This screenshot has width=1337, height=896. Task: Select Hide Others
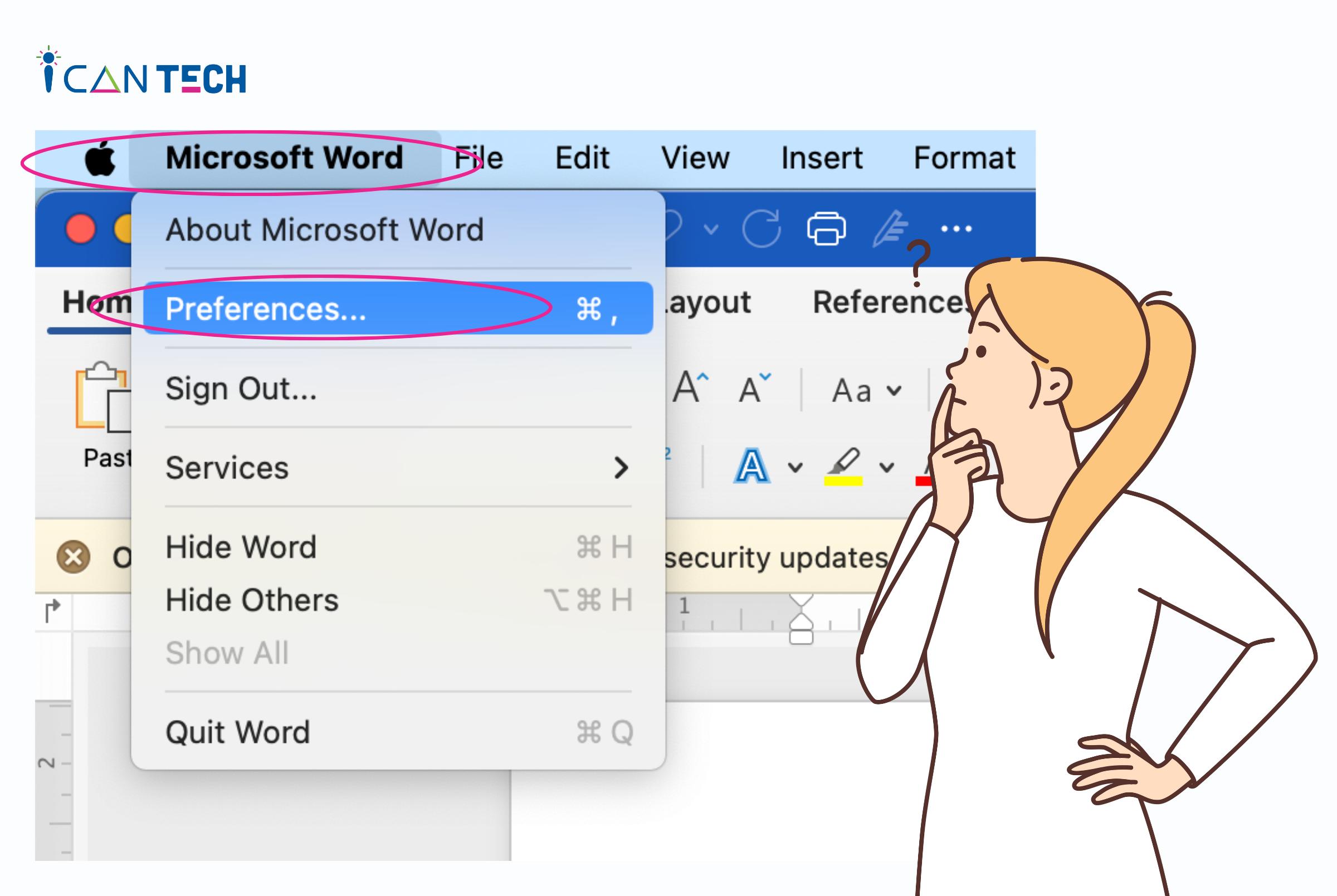pos(398,600)
